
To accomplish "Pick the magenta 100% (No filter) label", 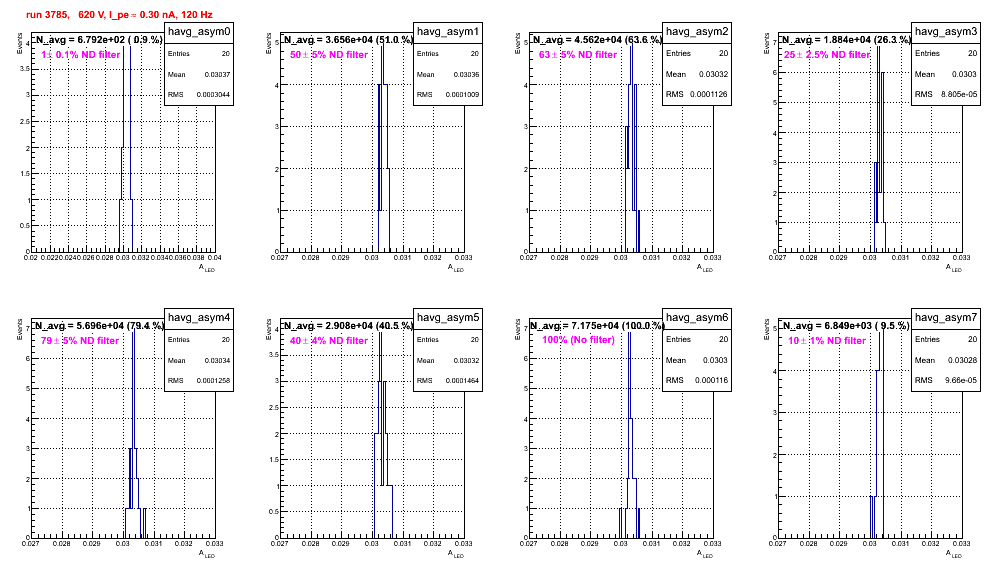I will click(x=579, y=340).
